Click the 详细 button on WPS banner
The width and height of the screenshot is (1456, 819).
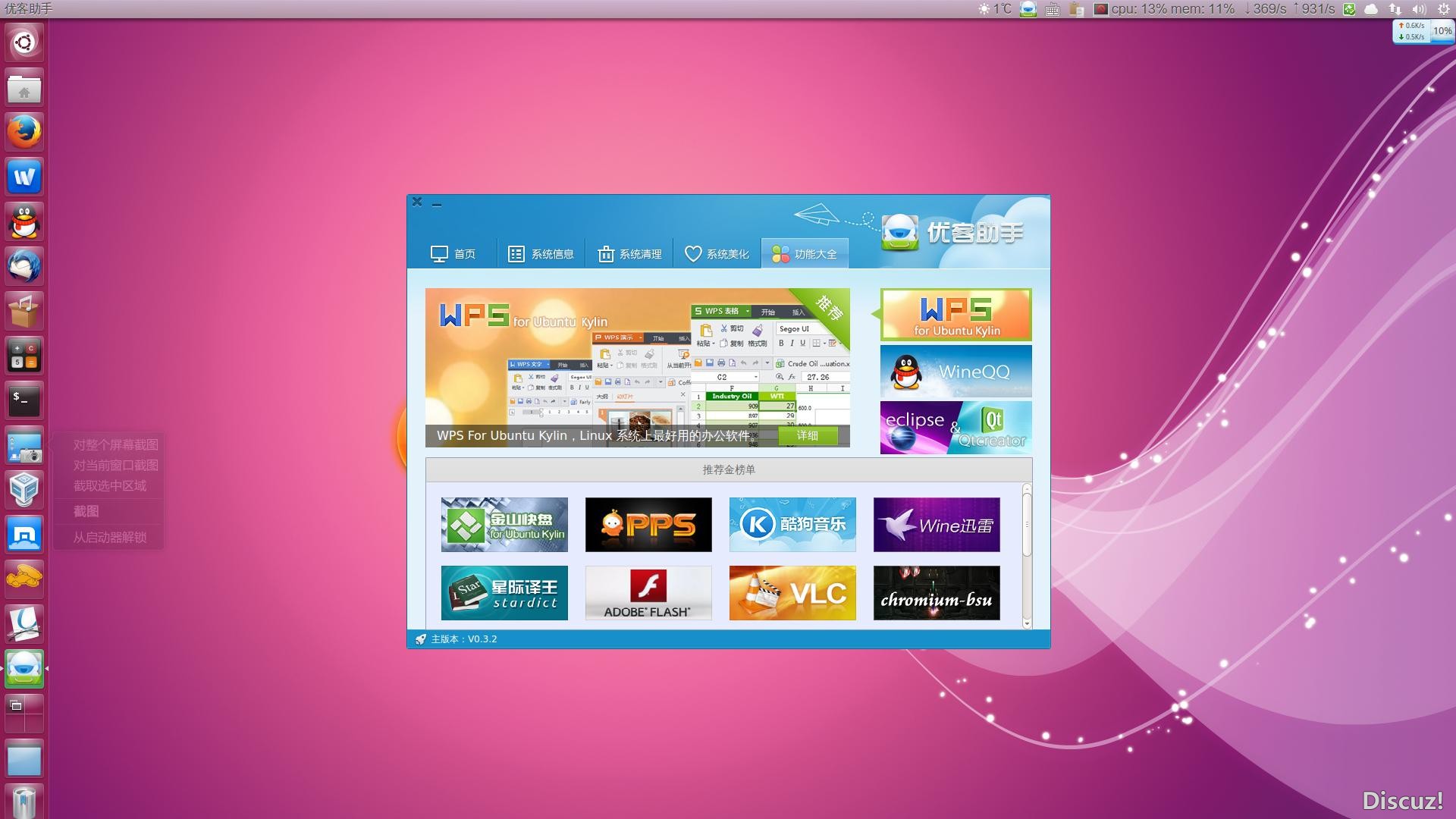(807, 435)
